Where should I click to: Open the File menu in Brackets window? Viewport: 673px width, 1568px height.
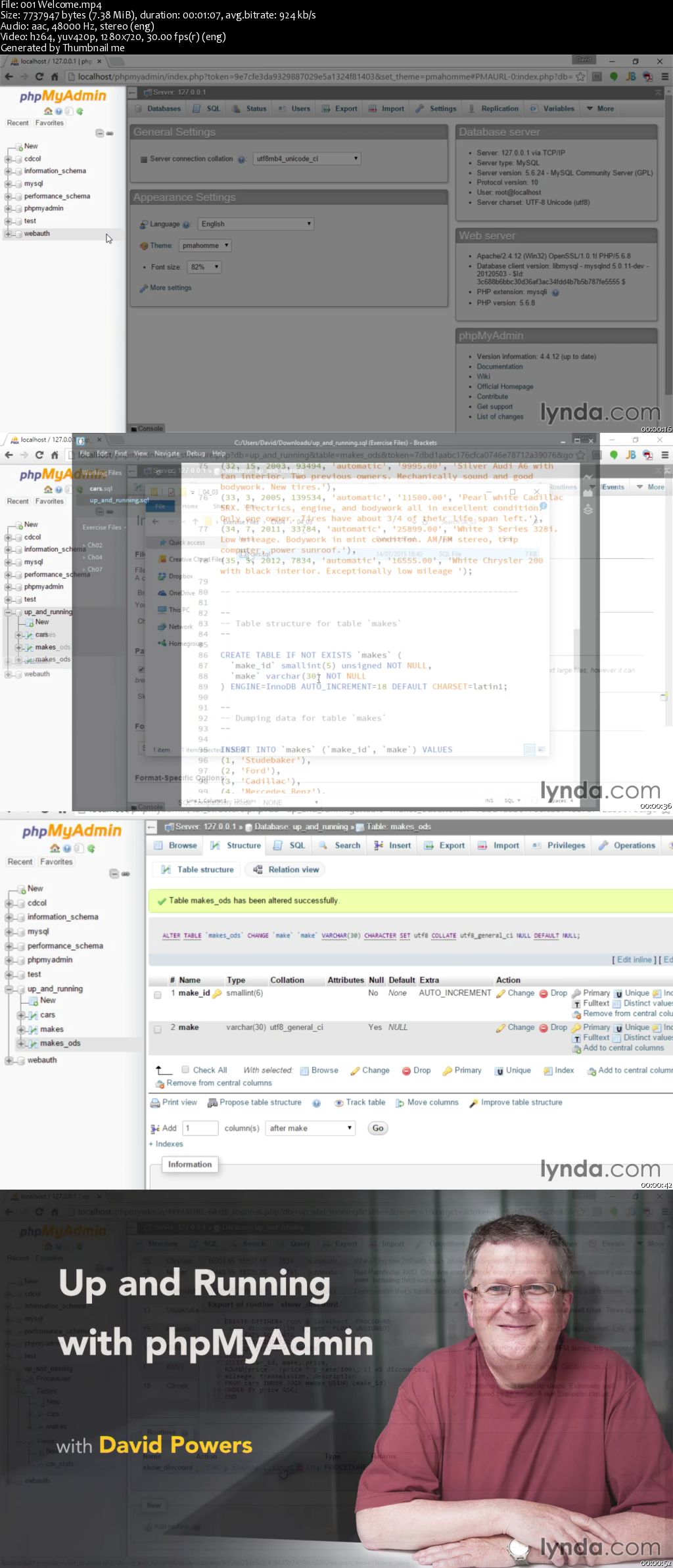[85, 453]
